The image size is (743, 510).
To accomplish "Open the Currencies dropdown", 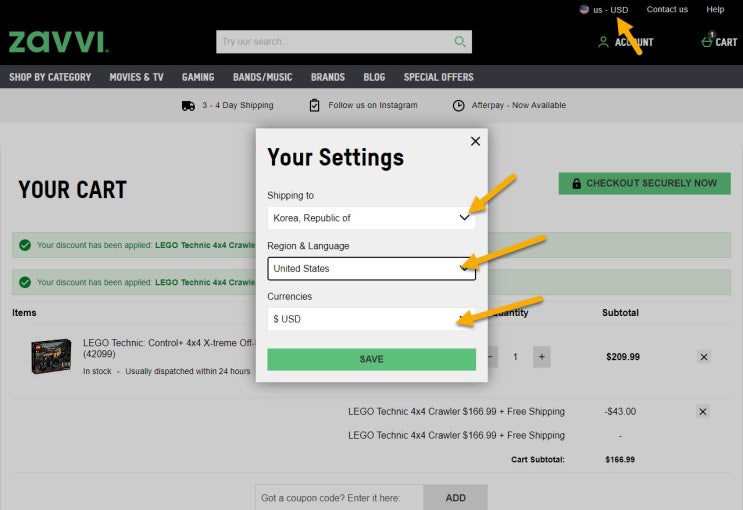I will 372,319.
